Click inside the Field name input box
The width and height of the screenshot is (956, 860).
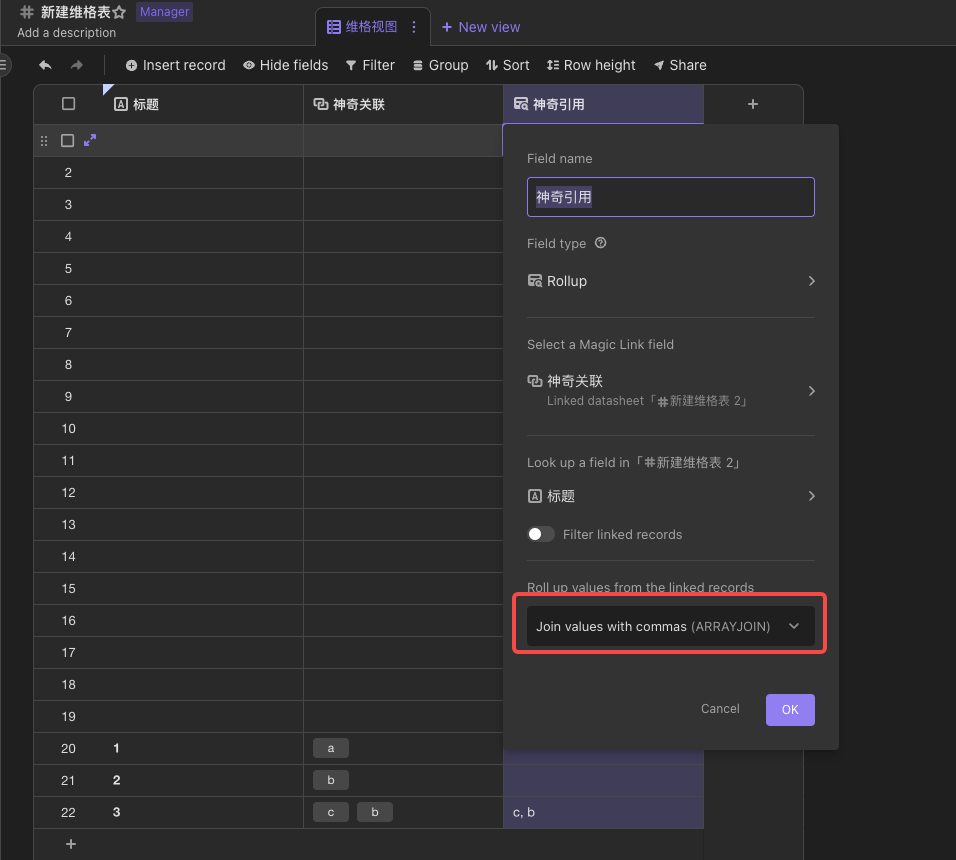[x=670, y=197]
